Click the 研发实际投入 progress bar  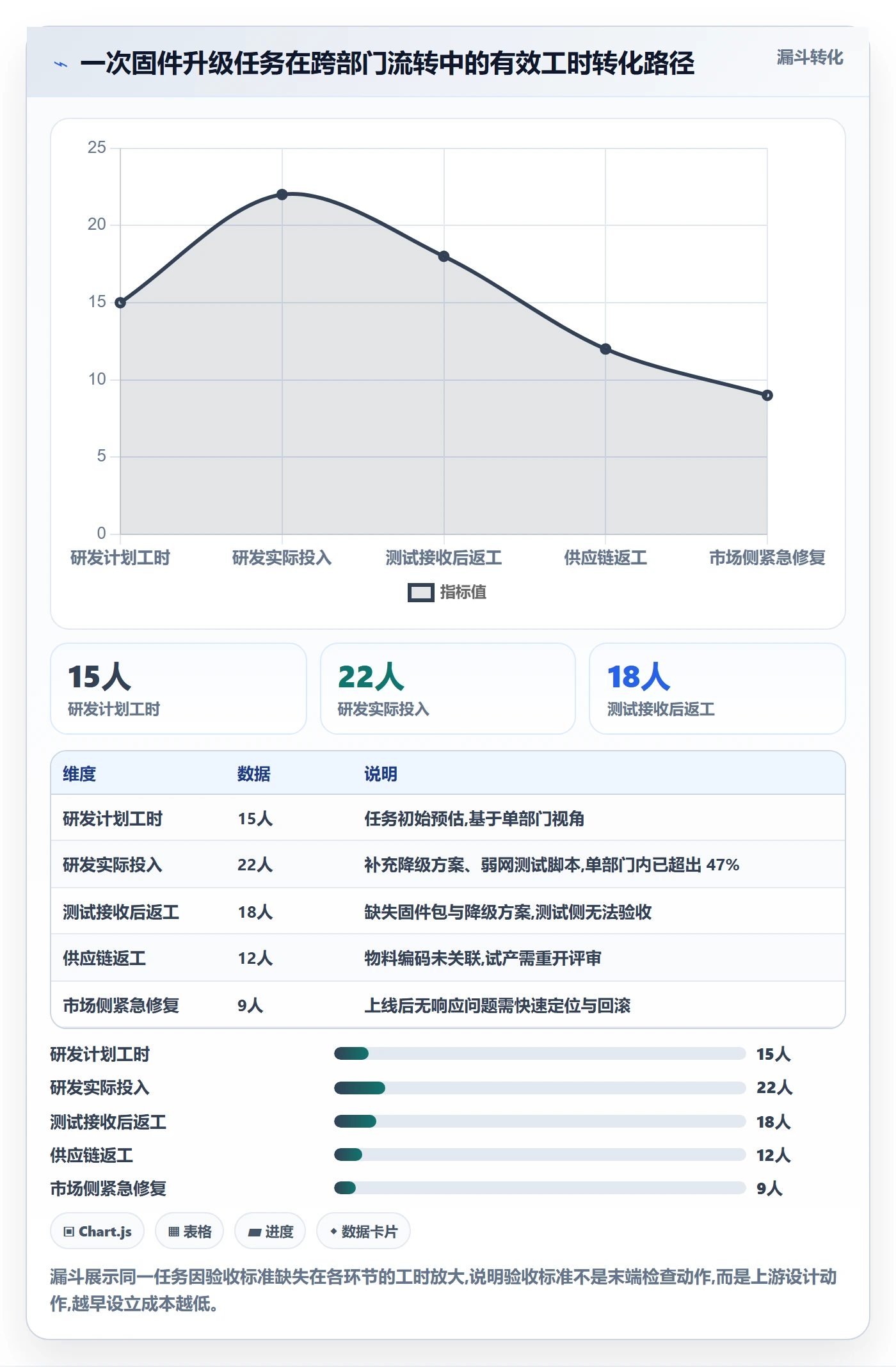[540, 1087]
